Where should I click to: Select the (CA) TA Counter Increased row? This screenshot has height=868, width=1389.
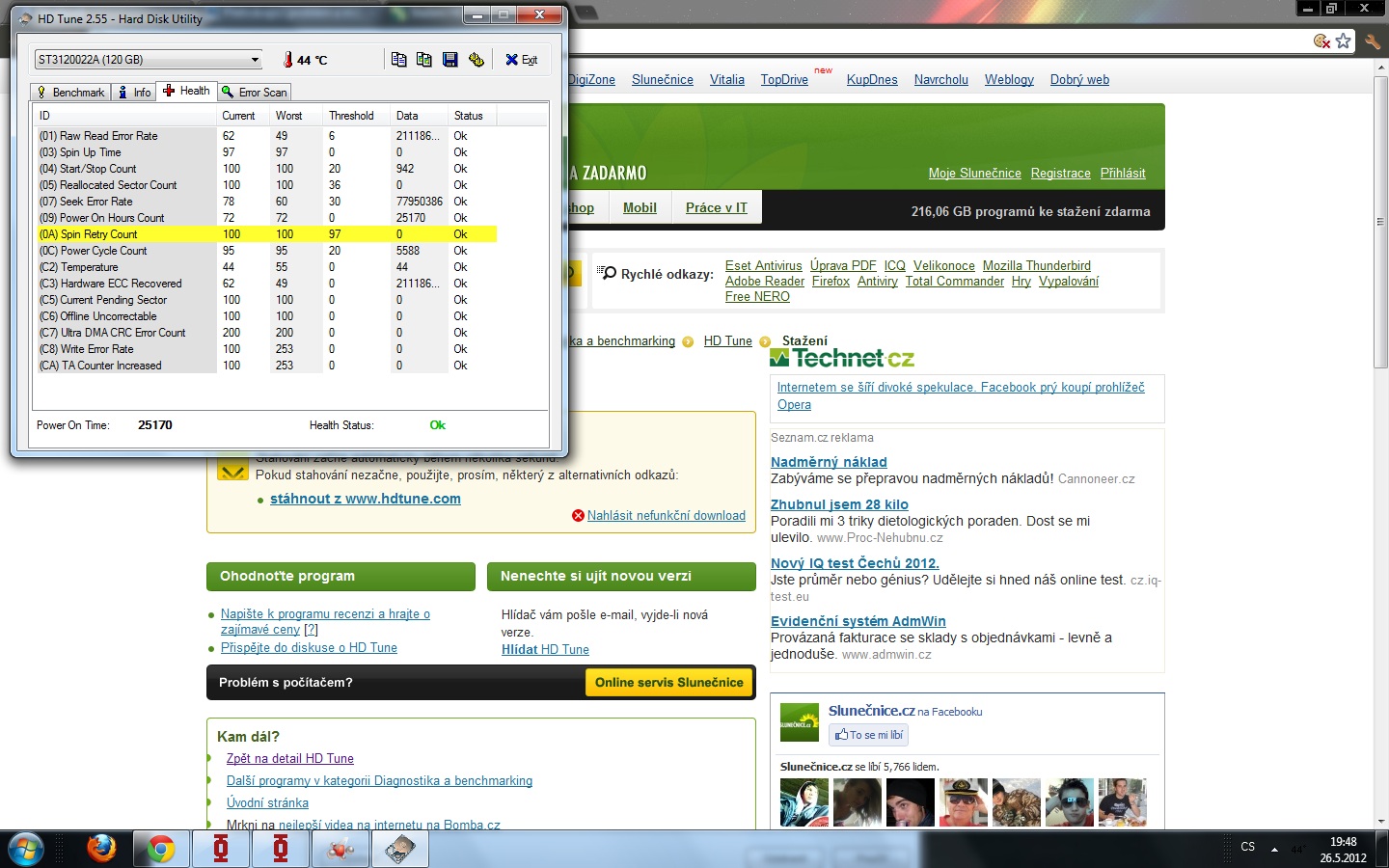(265, 366)
